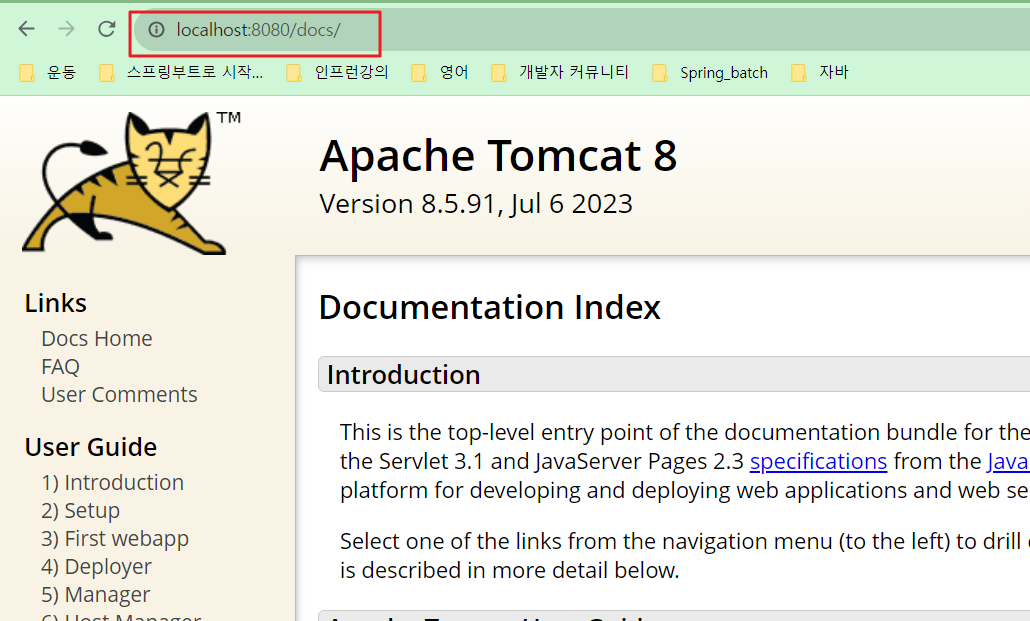Open the FAQ link
1030x621 pixels.
(x=60, y=367)
